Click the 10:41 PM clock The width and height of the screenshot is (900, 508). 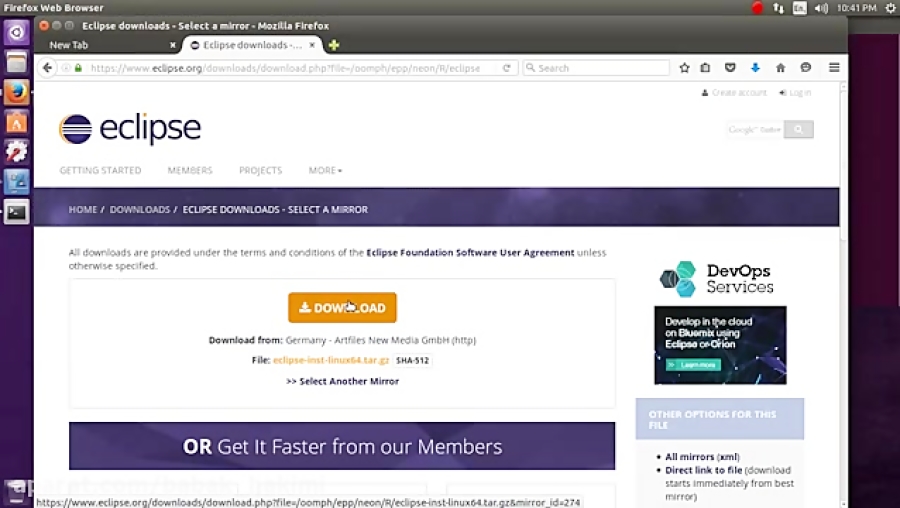point(857,8)
